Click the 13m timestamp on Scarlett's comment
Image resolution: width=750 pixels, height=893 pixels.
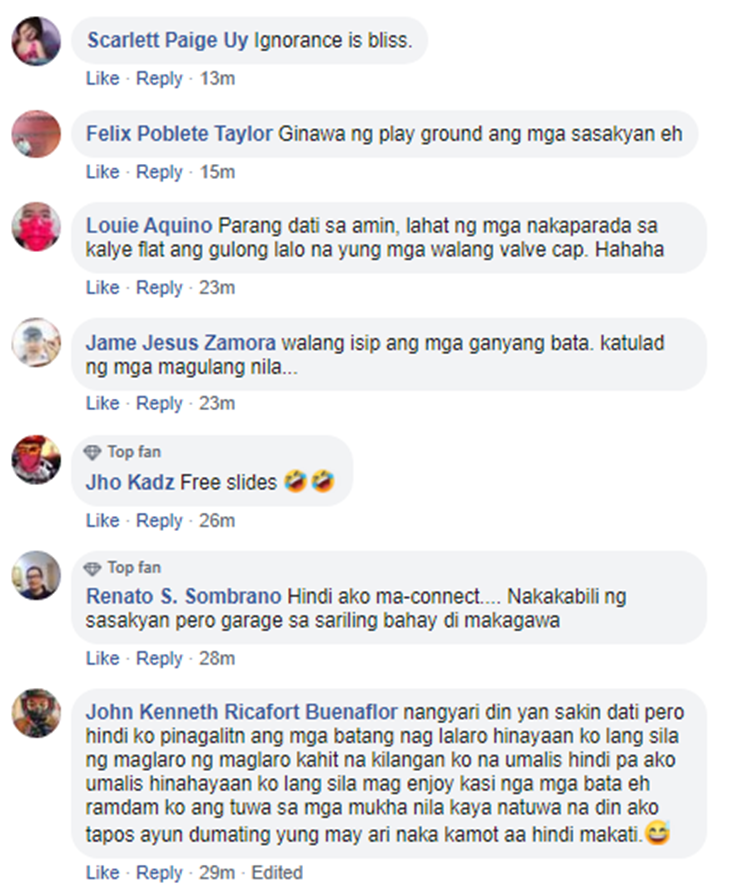217,78
